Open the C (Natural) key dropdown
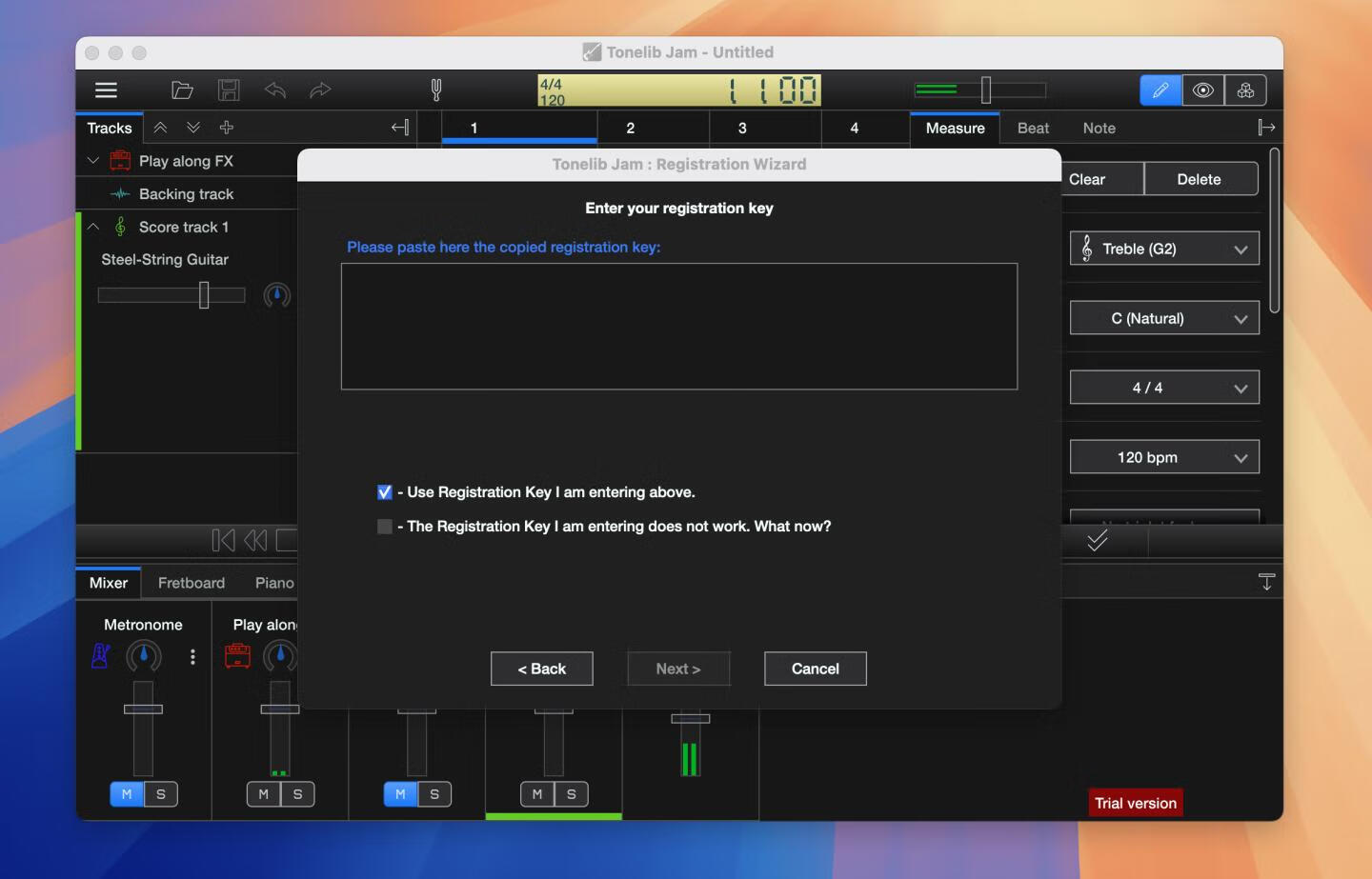Viewport: 1372px width, 879px height. click(1164, 318)
